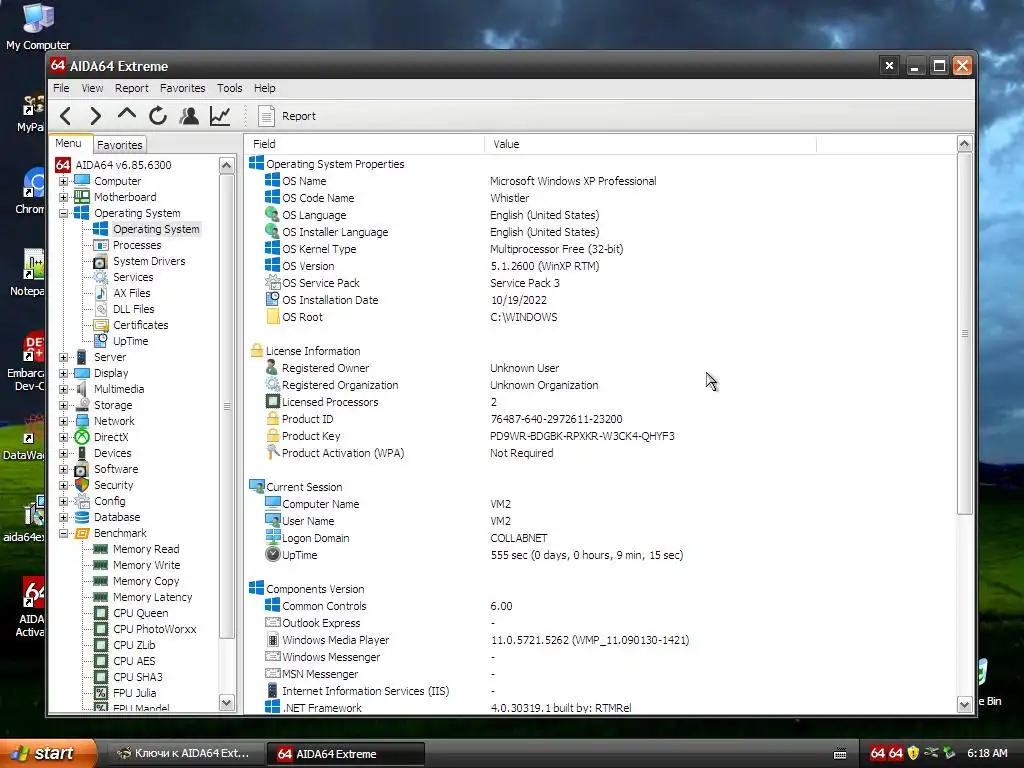Select the CPU Queen benchmark
The width and height of the screenshot is (1024, 768).
(140, 613)
